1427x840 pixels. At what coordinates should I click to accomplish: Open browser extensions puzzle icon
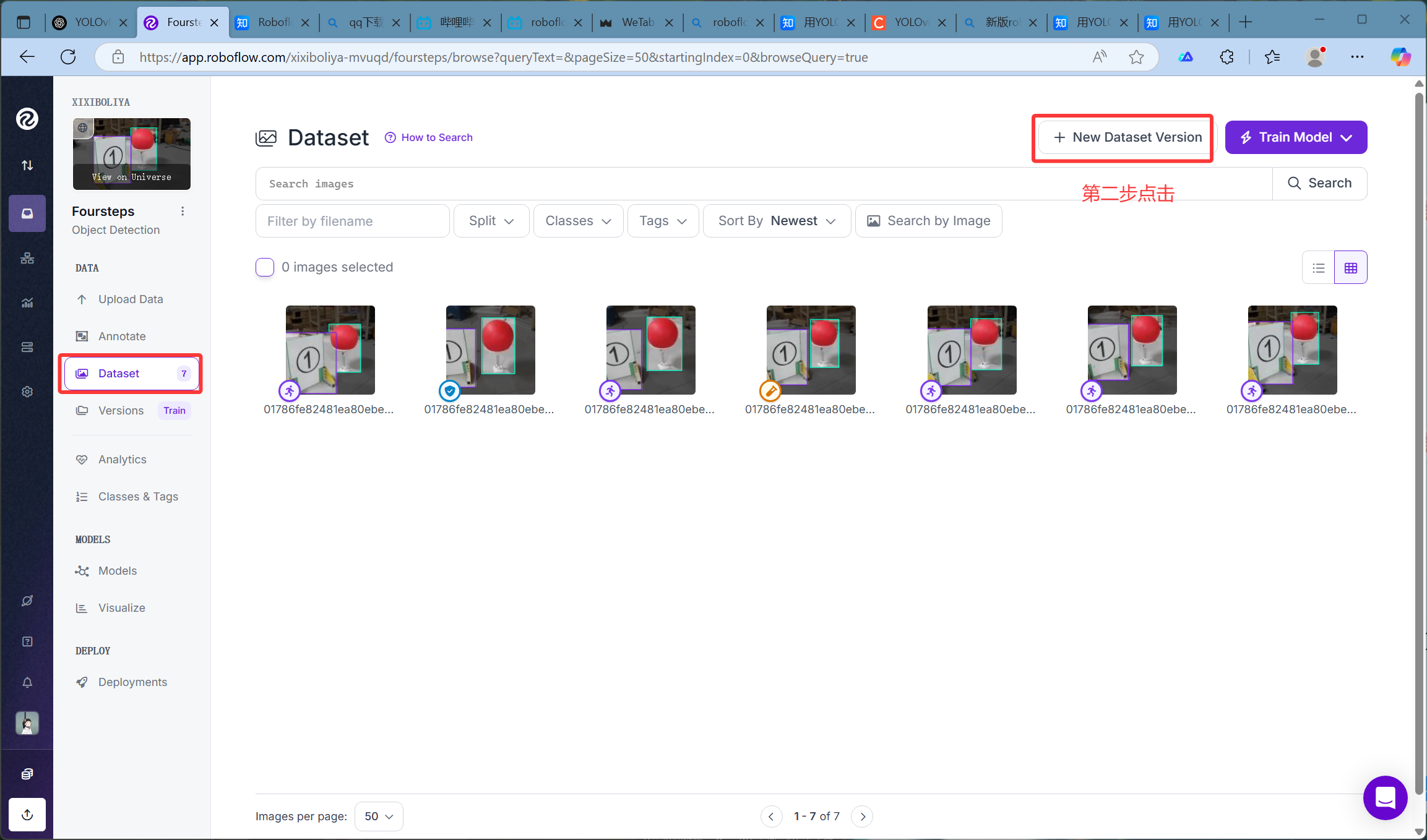point(1227,57)
